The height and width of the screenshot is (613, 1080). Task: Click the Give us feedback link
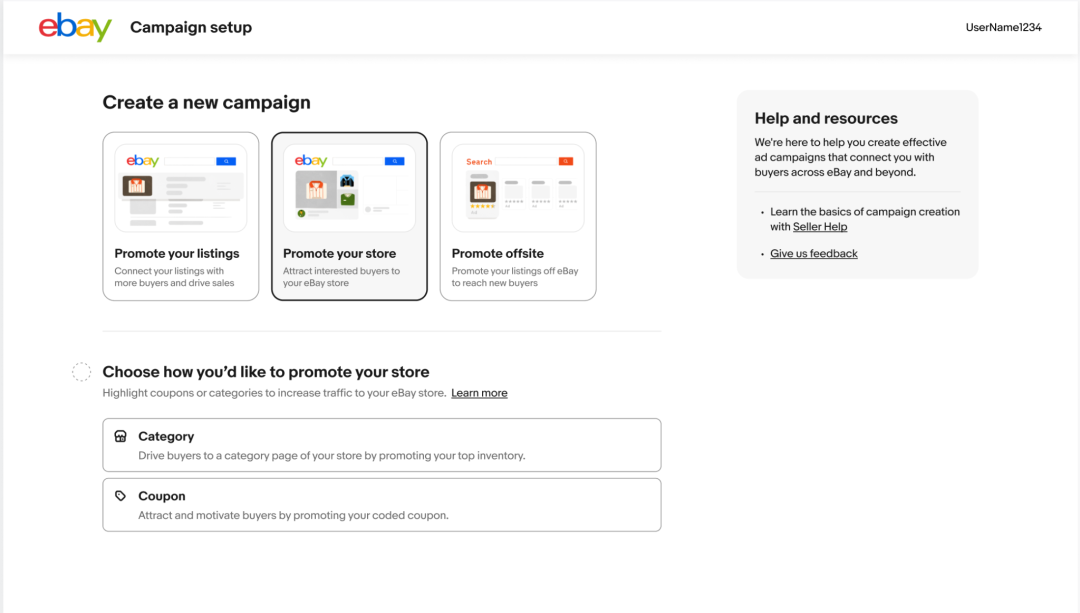(814, 254)
